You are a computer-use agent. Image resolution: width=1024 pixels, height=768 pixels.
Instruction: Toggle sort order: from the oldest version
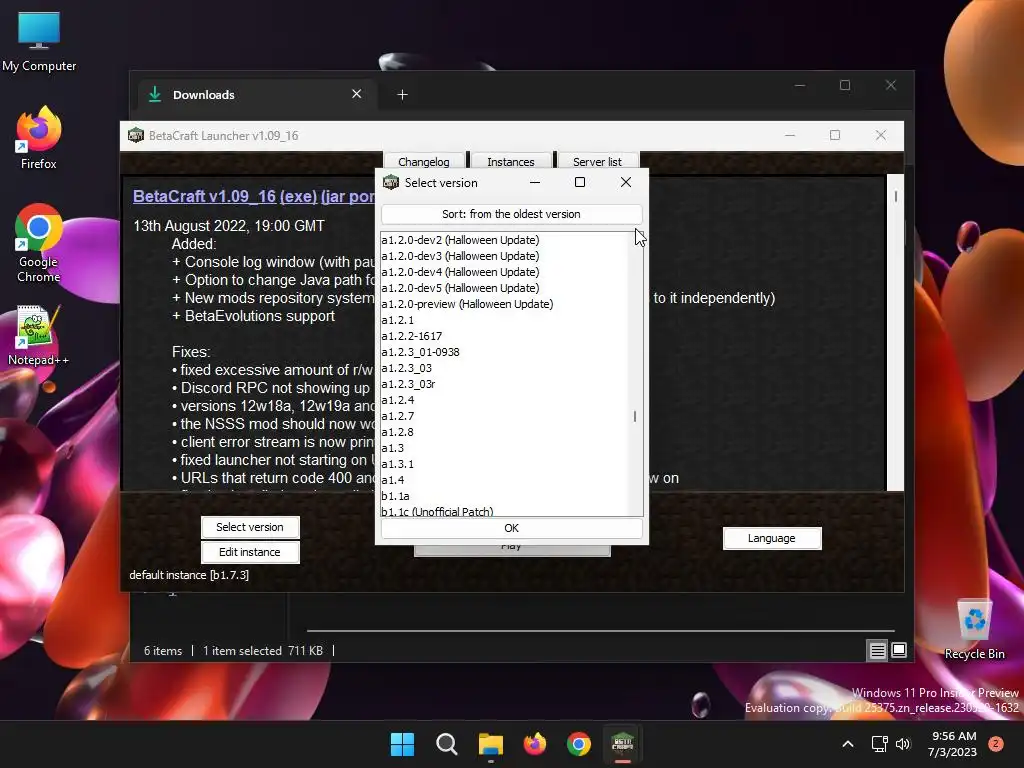(511, 214)
